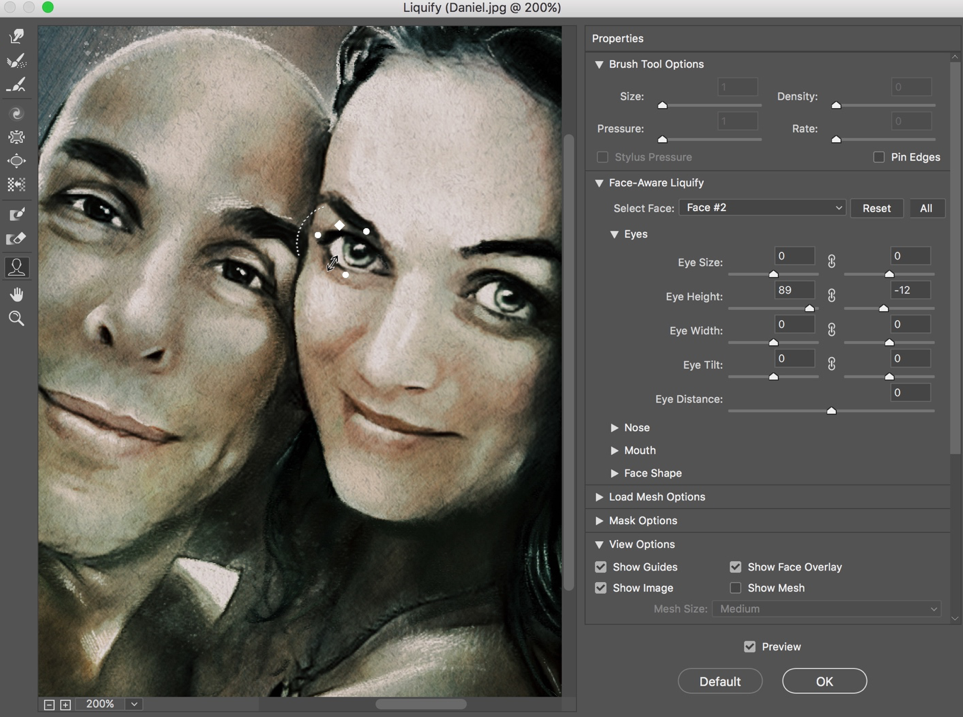Collapse the Eyes group
Screen dimensions: 963x717
pyautogui.click(x=614, y=234)
